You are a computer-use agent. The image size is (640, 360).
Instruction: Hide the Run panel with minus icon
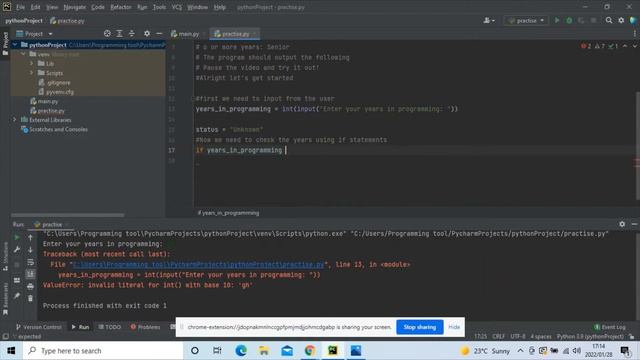pyautogui.click(x=634, y=224)
